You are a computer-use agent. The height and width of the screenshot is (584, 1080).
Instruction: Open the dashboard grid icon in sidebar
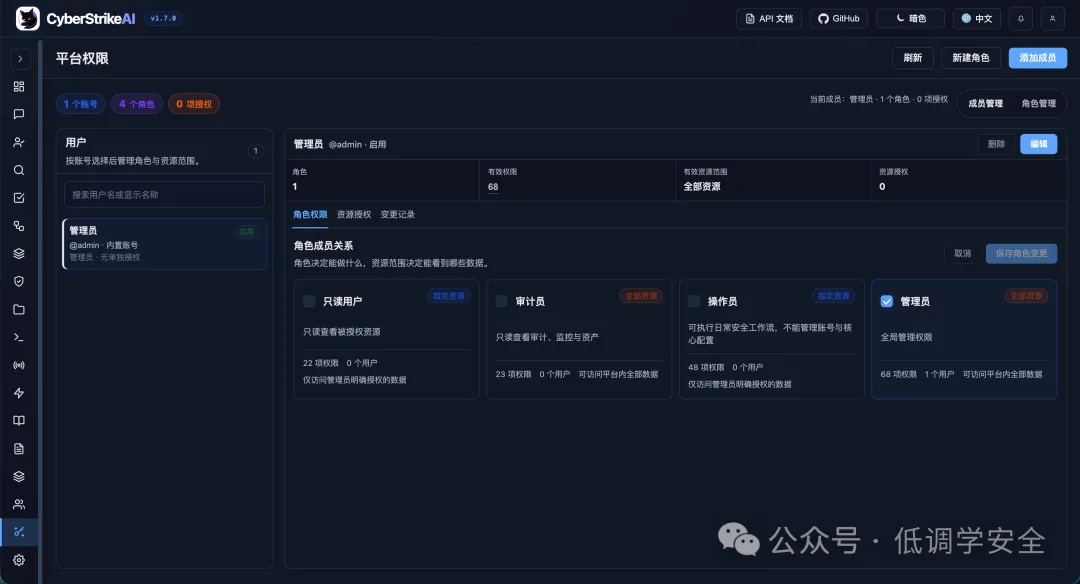click(19, 87)
